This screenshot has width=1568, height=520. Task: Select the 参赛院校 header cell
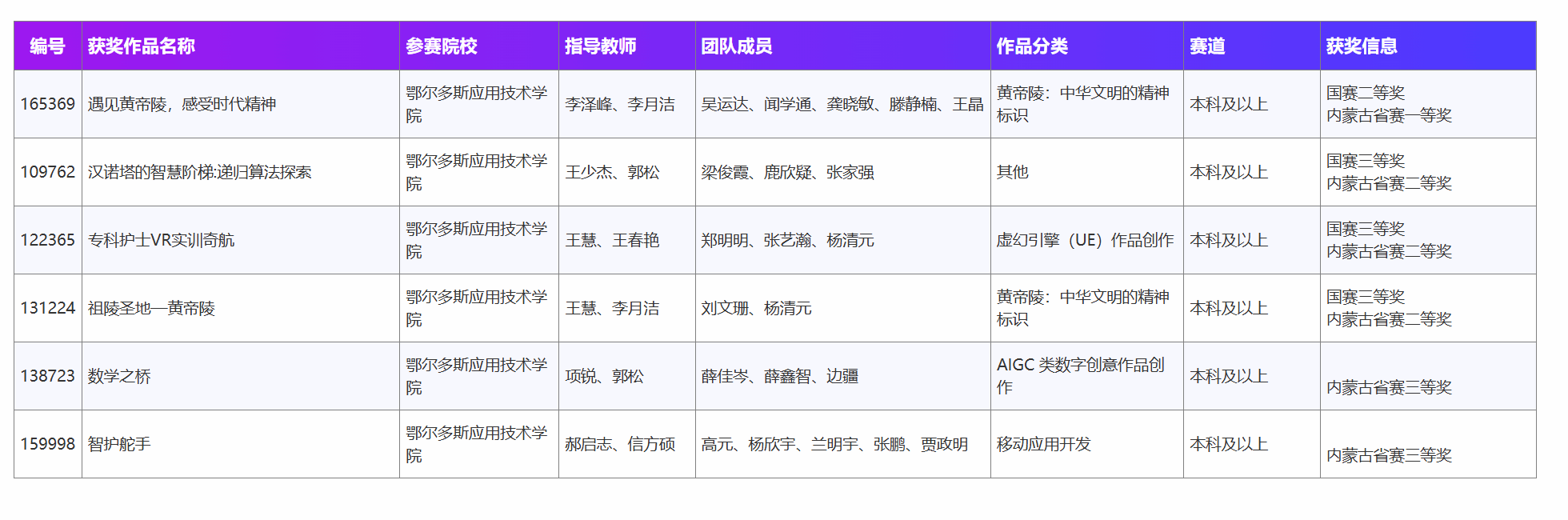click(442, 46)
